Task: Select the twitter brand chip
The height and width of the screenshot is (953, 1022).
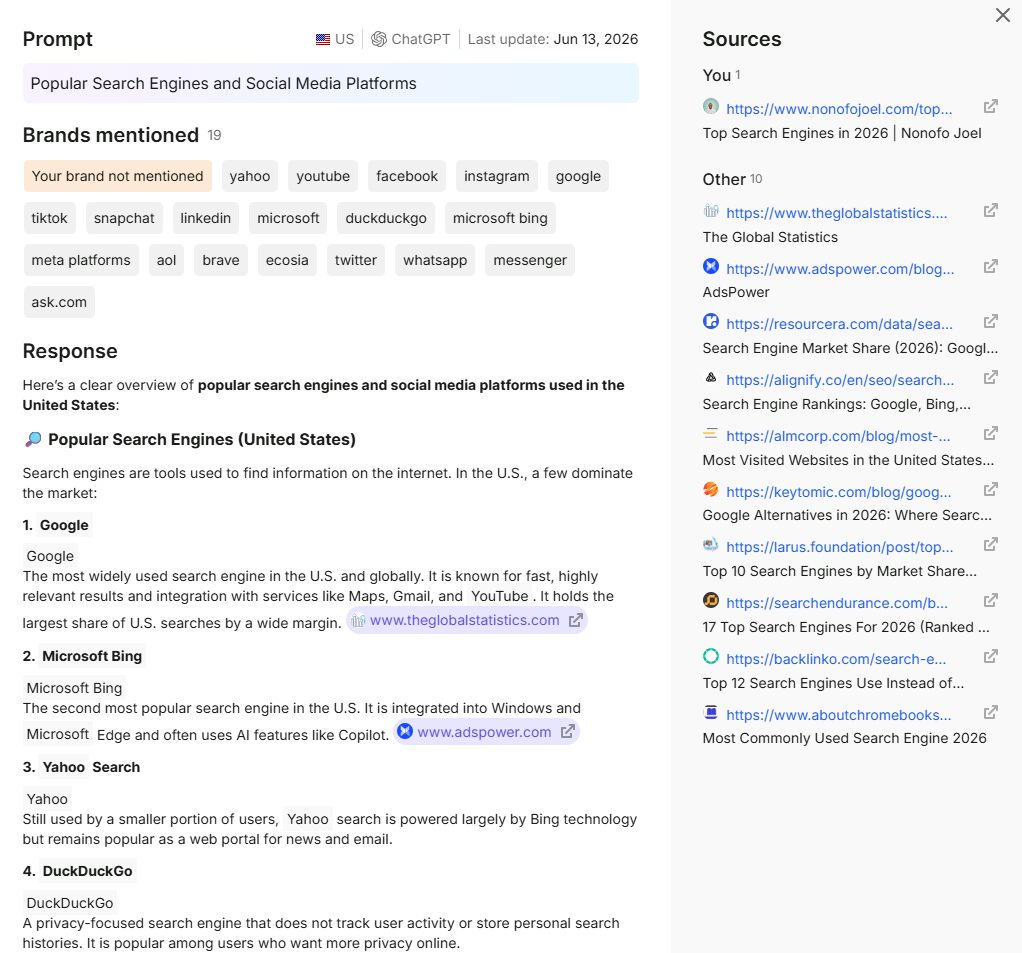Action: tap(356, 260)
